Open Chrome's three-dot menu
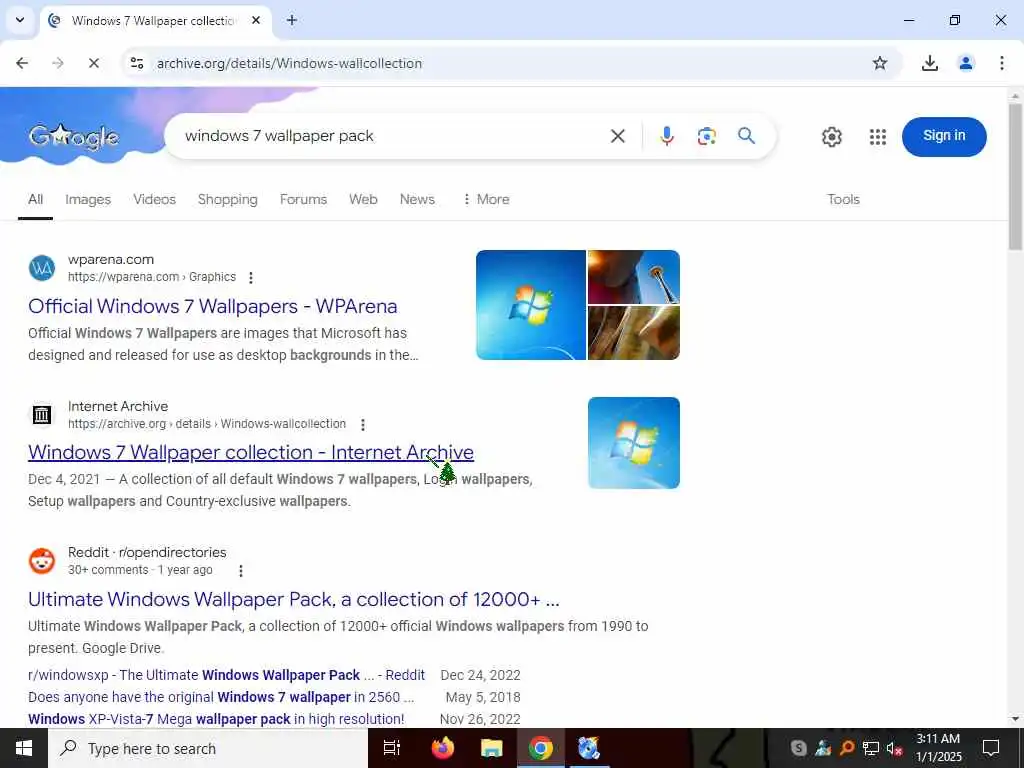1024x768 pixels. point(1001,63)
